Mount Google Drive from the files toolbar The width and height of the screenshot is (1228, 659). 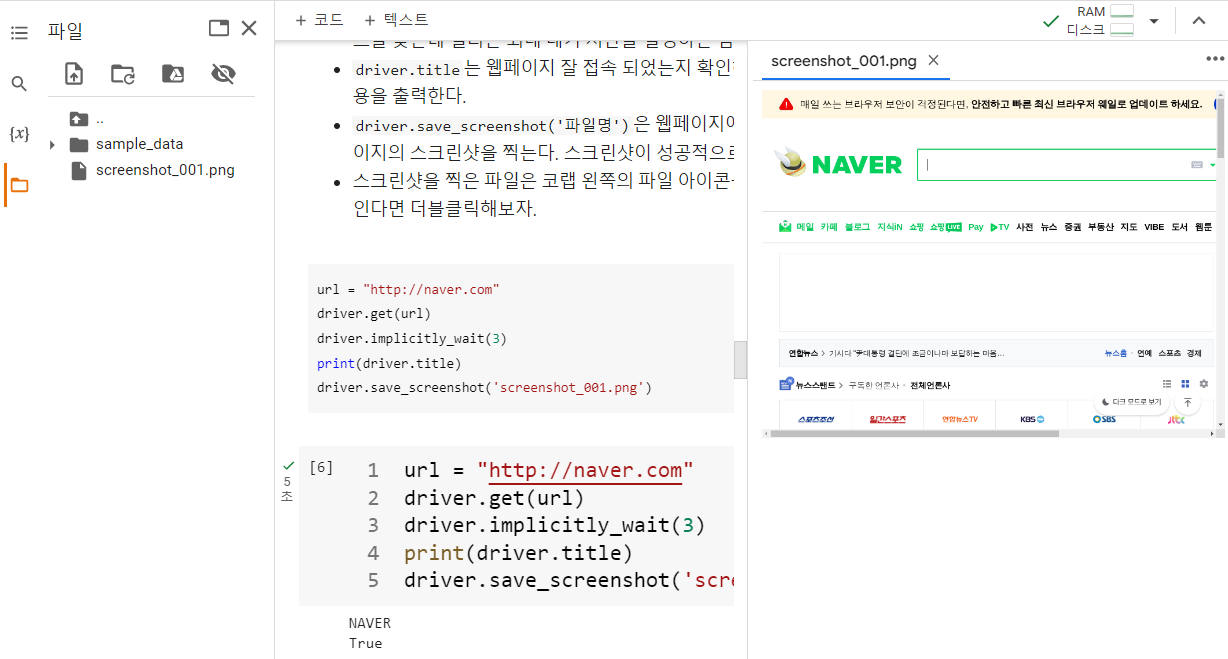172,73
